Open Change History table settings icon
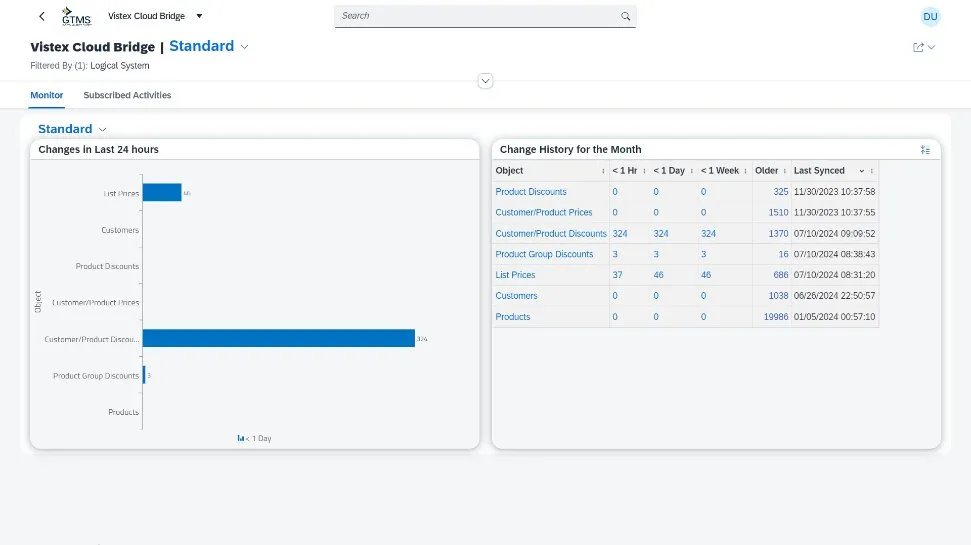The image size is (971, 545). point(925,150)
